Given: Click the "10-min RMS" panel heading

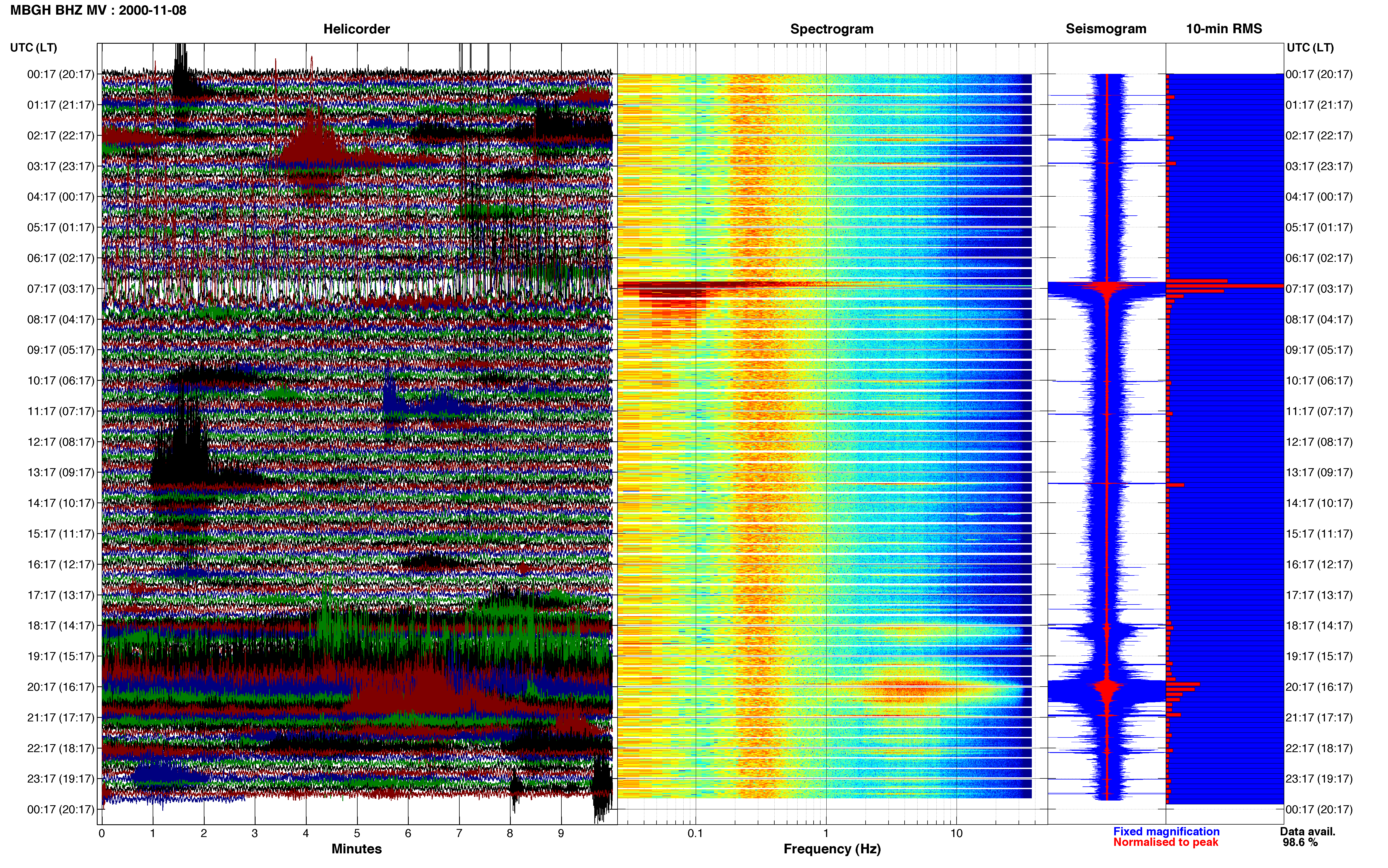Looking at the screenshot, I should click(x=1224, y=29).
